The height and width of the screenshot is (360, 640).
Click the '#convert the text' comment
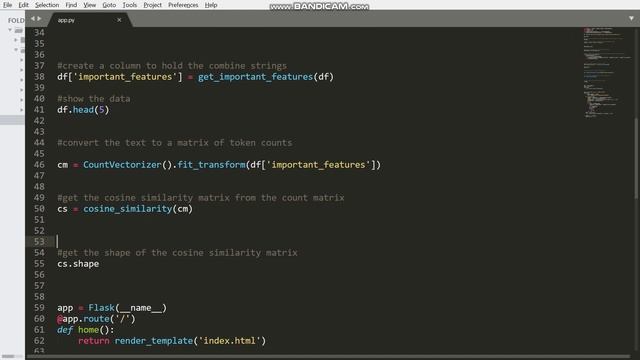175,143
